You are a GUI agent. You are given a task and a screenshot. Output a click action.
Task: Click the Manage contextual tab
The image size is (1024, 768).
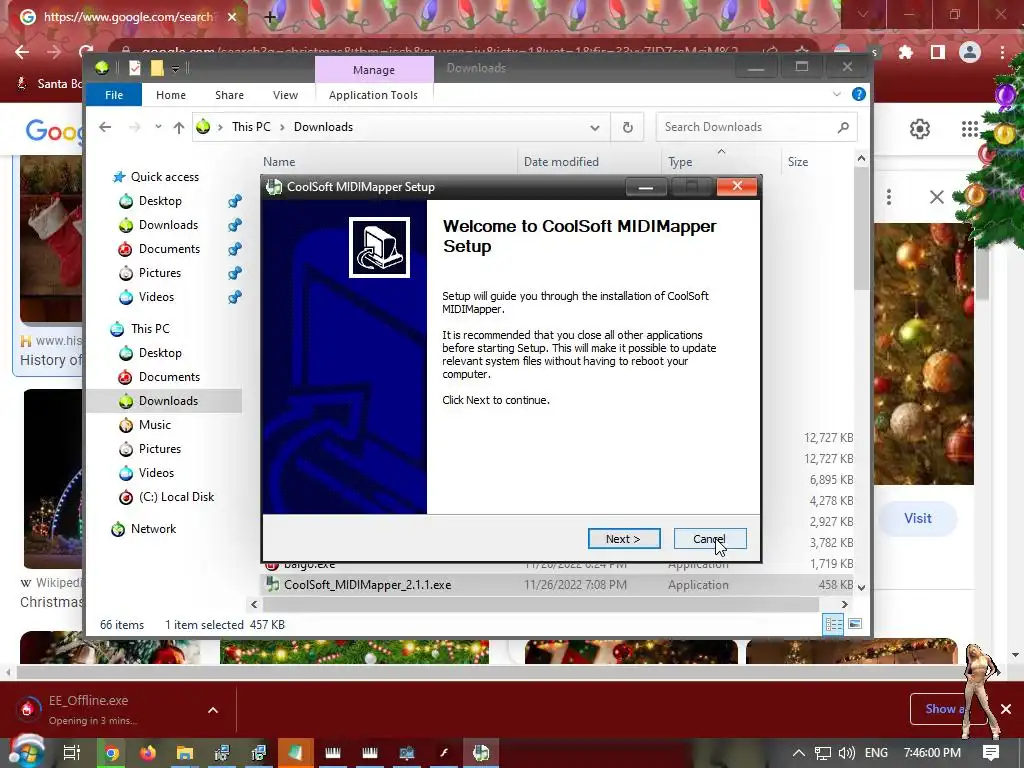tap(374, 70)
